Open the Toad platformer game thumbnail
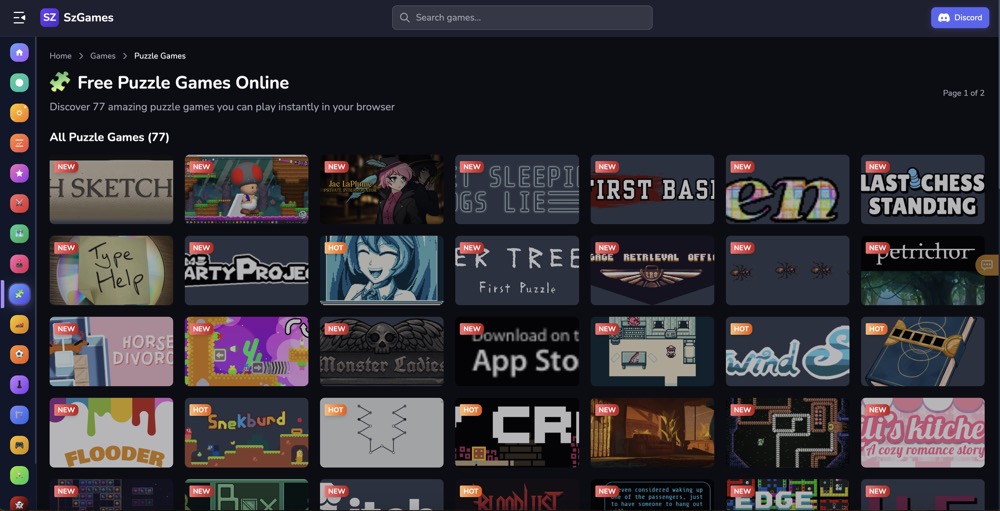Screen dimensions: 1000x511 (246, 189)
